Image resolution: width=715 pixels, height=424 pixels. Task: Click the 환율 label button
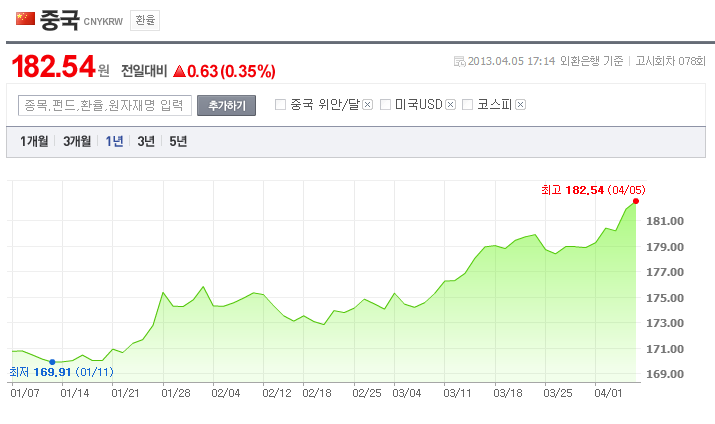tap(145, 21)
